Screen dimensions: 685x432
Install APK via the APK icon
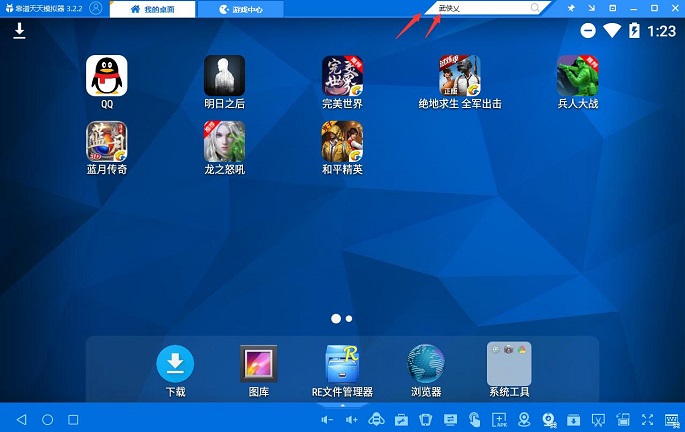tap(499, 420)
